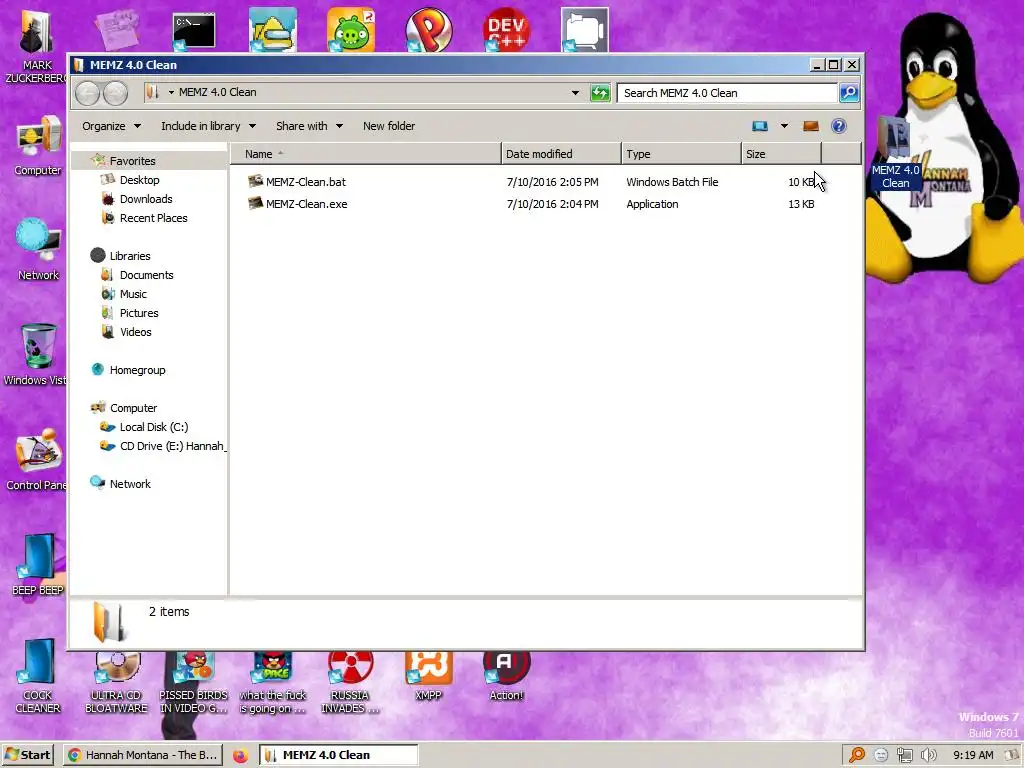Open Local Disk (C:) in the sidebar
The height and width of the screenshot is (768, 1024).
pos(153,426)
